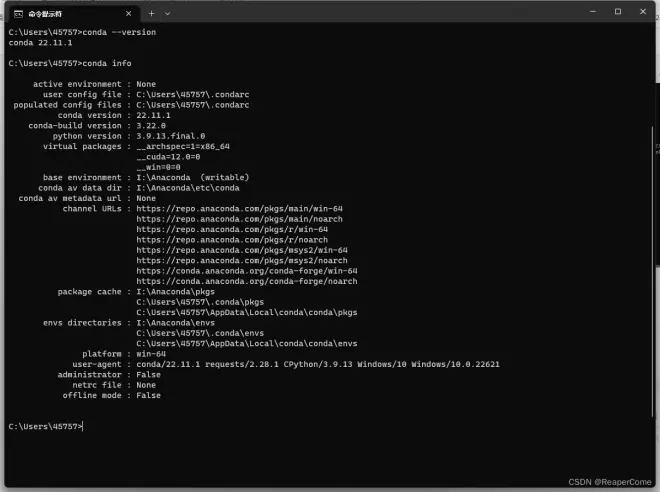660x492 pixels.
Task: Click the AppData conda\pkgs path
Action: (247, 312)
